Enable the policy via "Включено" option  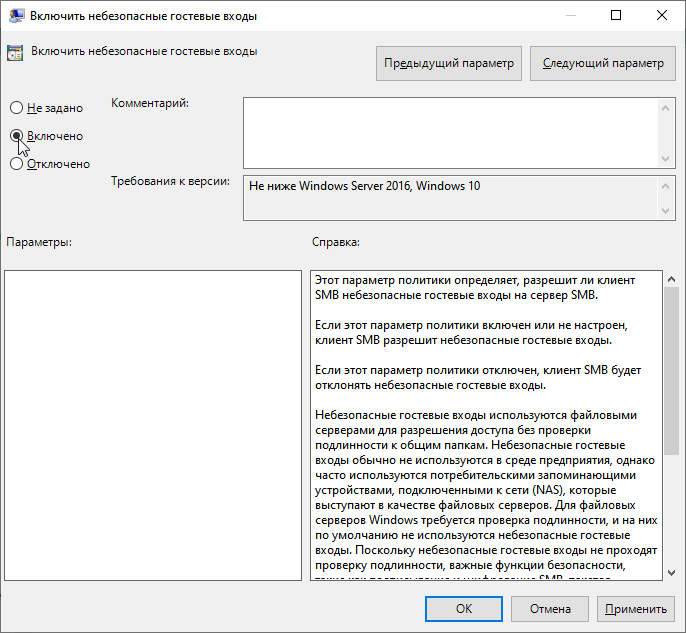pyautogui.click(x=16, y=136)
